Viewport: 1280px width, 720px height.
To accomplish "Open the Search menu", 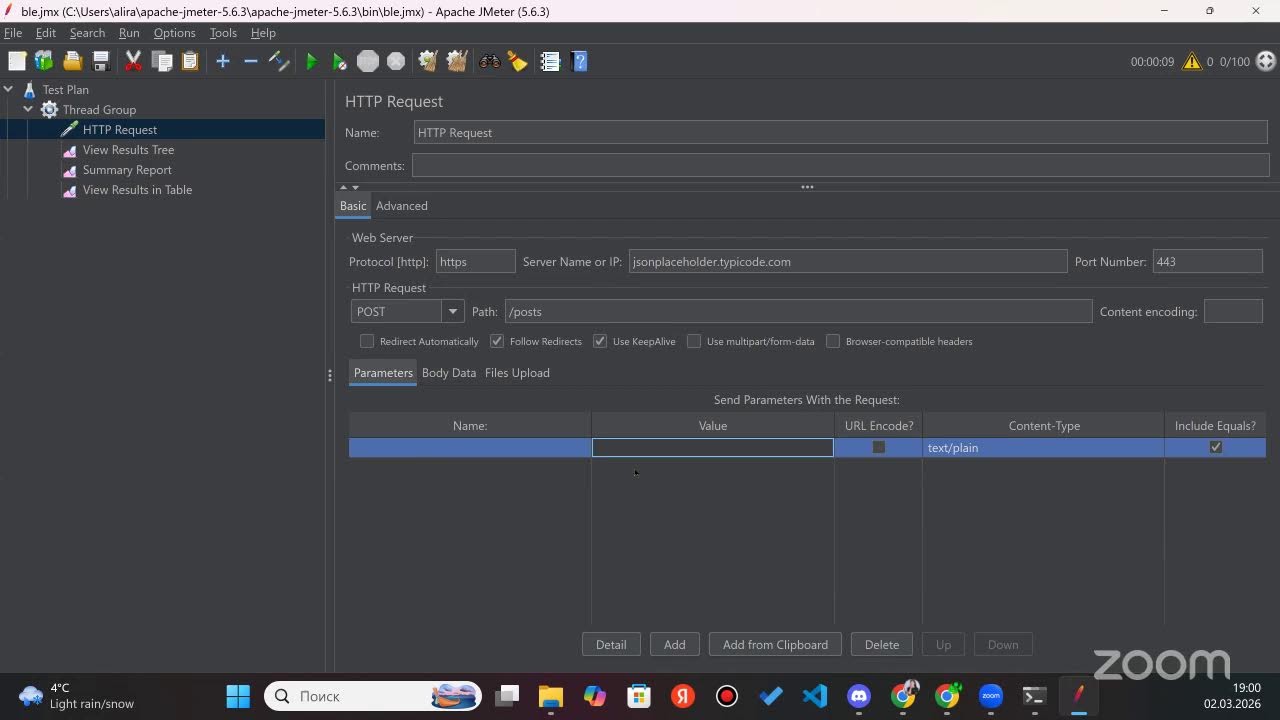I will (x=87, y=33).
